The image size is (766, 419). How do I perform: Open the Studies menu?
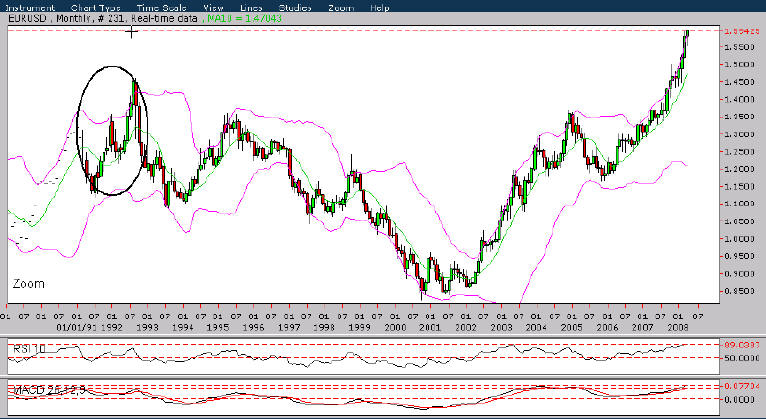(295, 7)
